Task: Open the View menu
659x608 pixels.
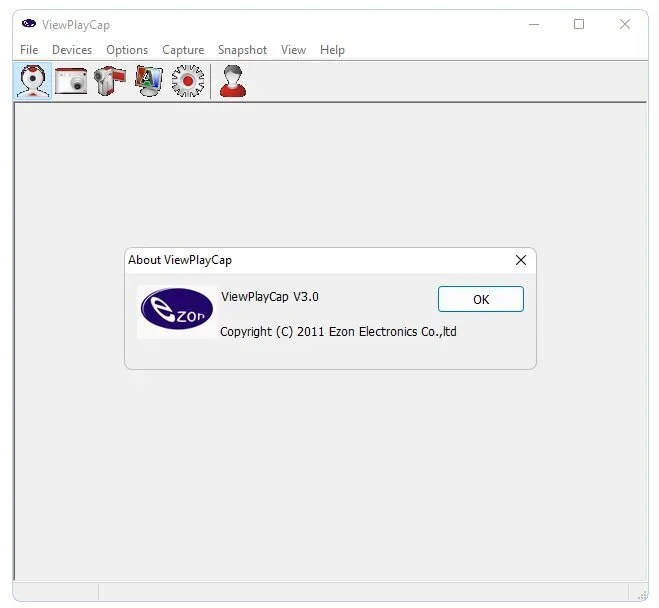Action: (293, 50)
